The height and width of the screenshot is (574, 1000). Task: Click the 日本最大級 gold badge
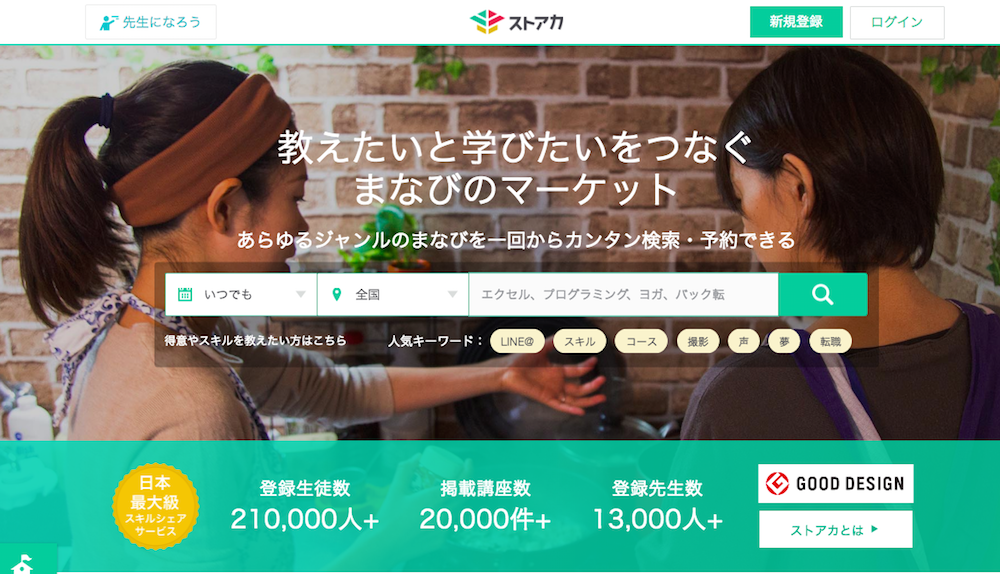click(155, 506)
